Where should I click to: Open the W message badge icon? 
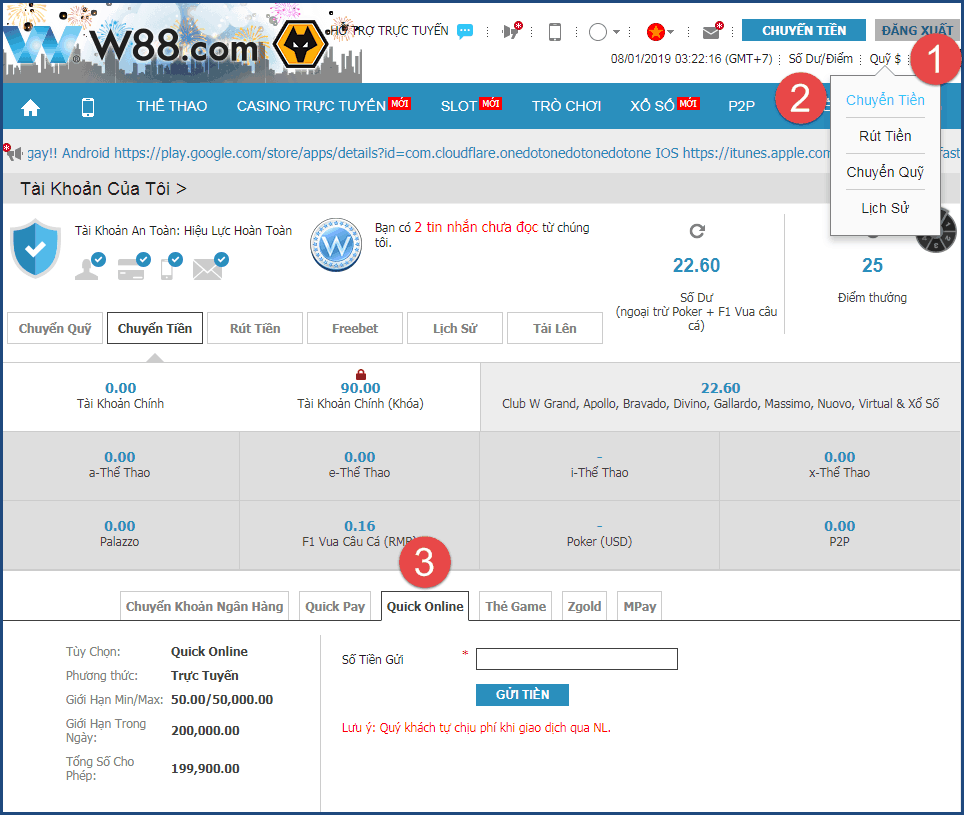pyautogui.click(x=336, y=245)
